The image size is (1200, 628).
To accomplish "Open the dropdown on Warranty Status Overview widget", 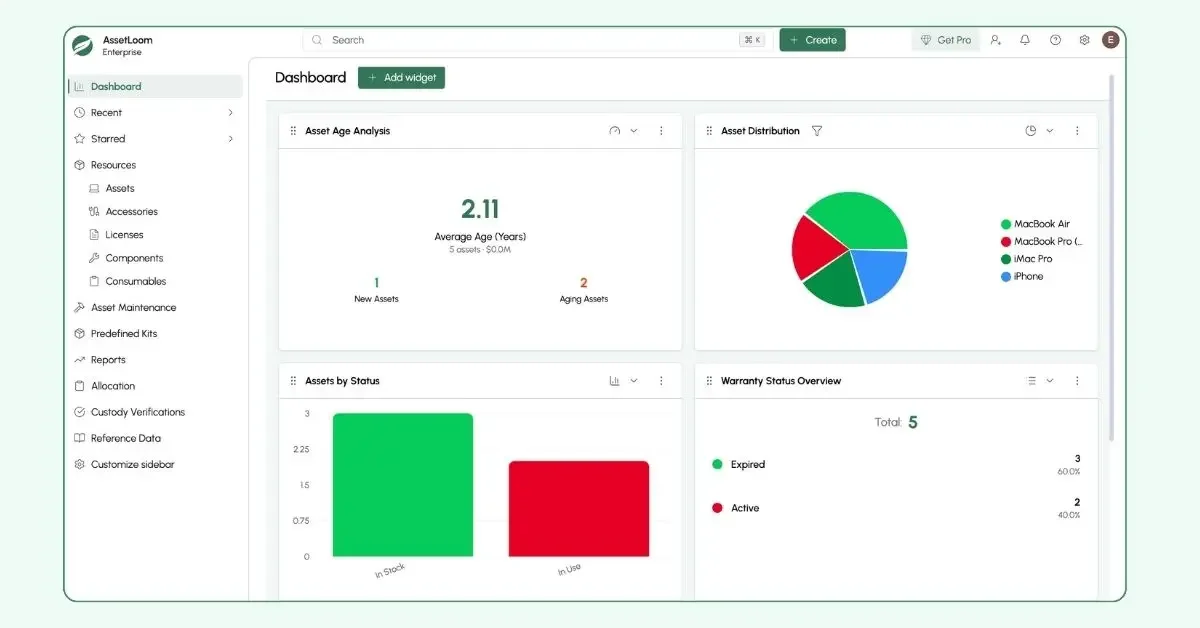I will pos(1048,380).
